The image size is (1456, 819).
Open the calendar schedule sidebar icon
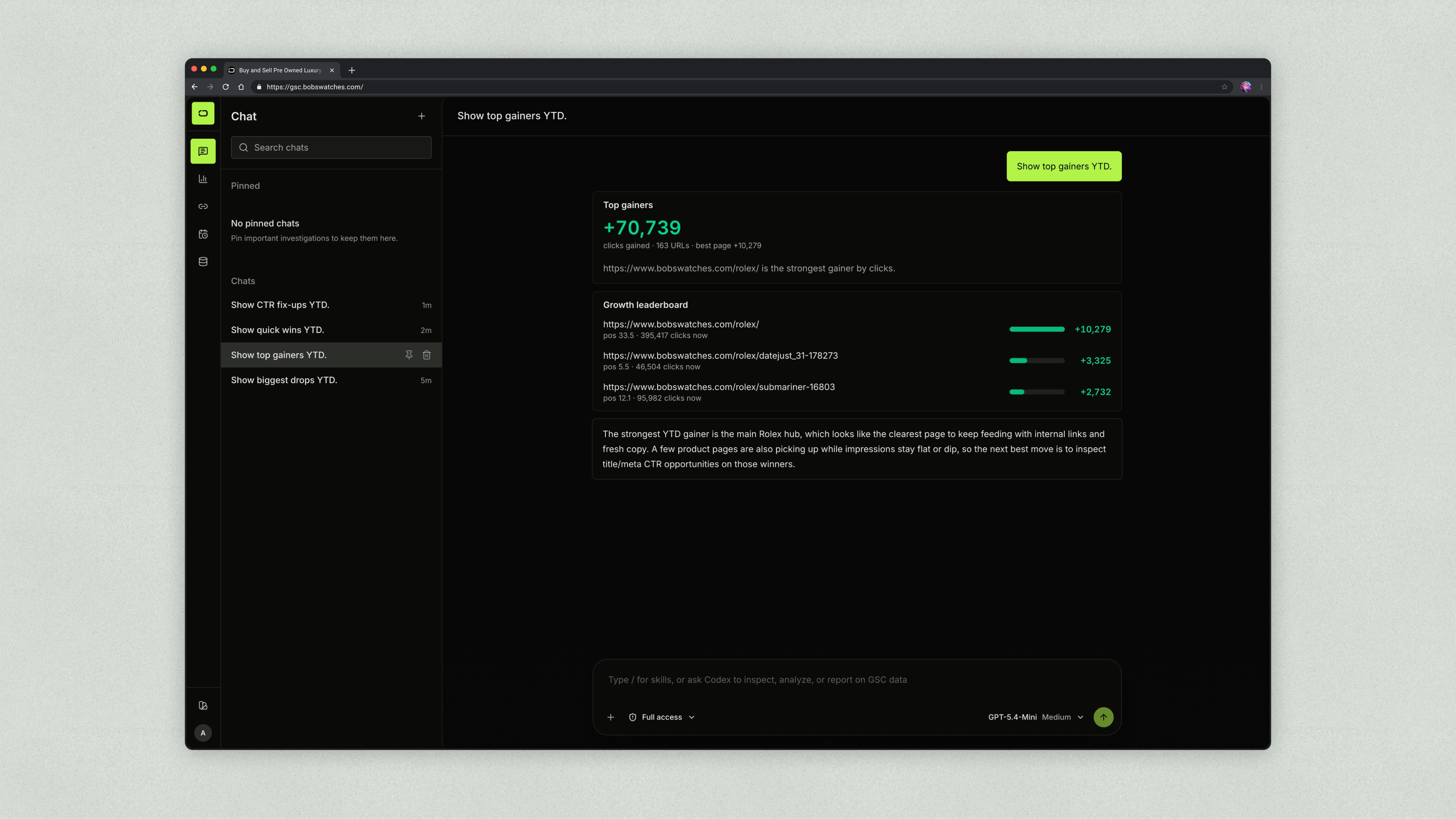[203, 234]
